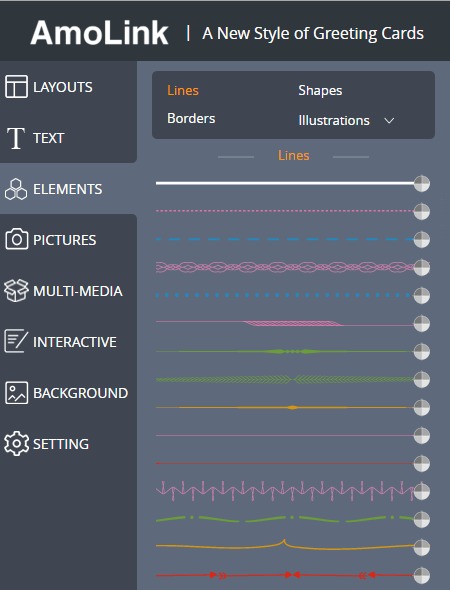Image resolution: width=450 pixels, height=590 pixels.
Task: Click the TEXT sidebar label
Action: tap(49, 138)
